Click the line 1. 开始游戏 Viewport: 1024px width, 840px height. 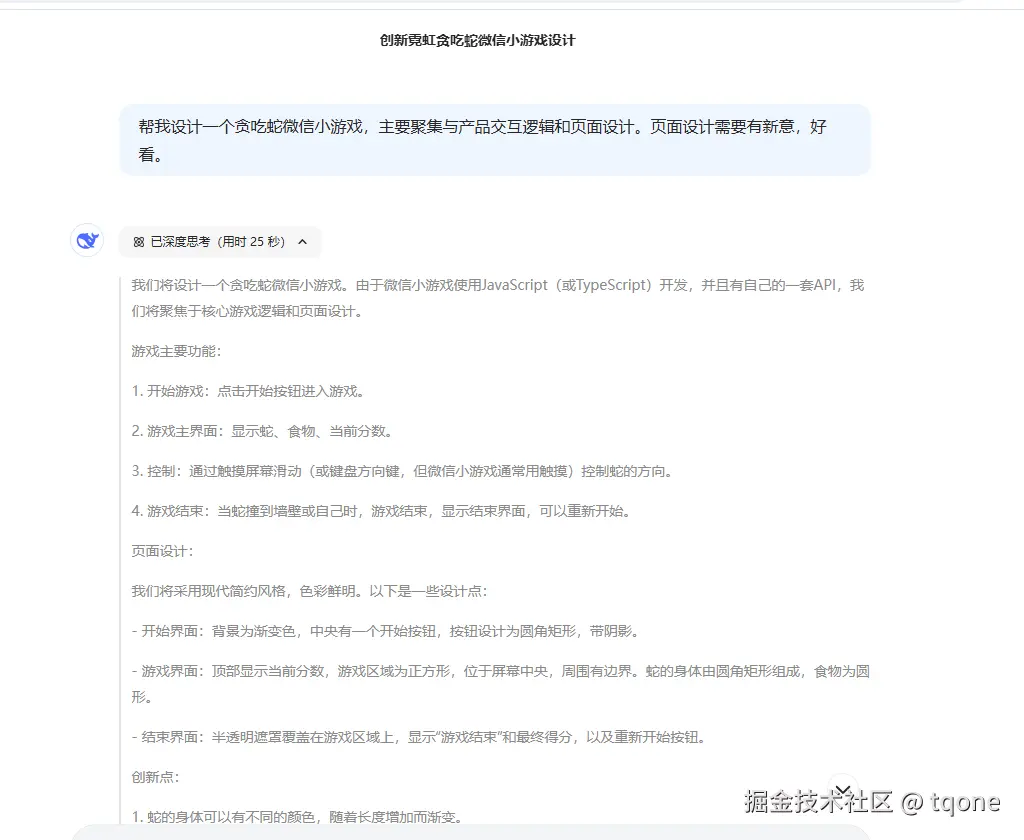tap(248, 391)
